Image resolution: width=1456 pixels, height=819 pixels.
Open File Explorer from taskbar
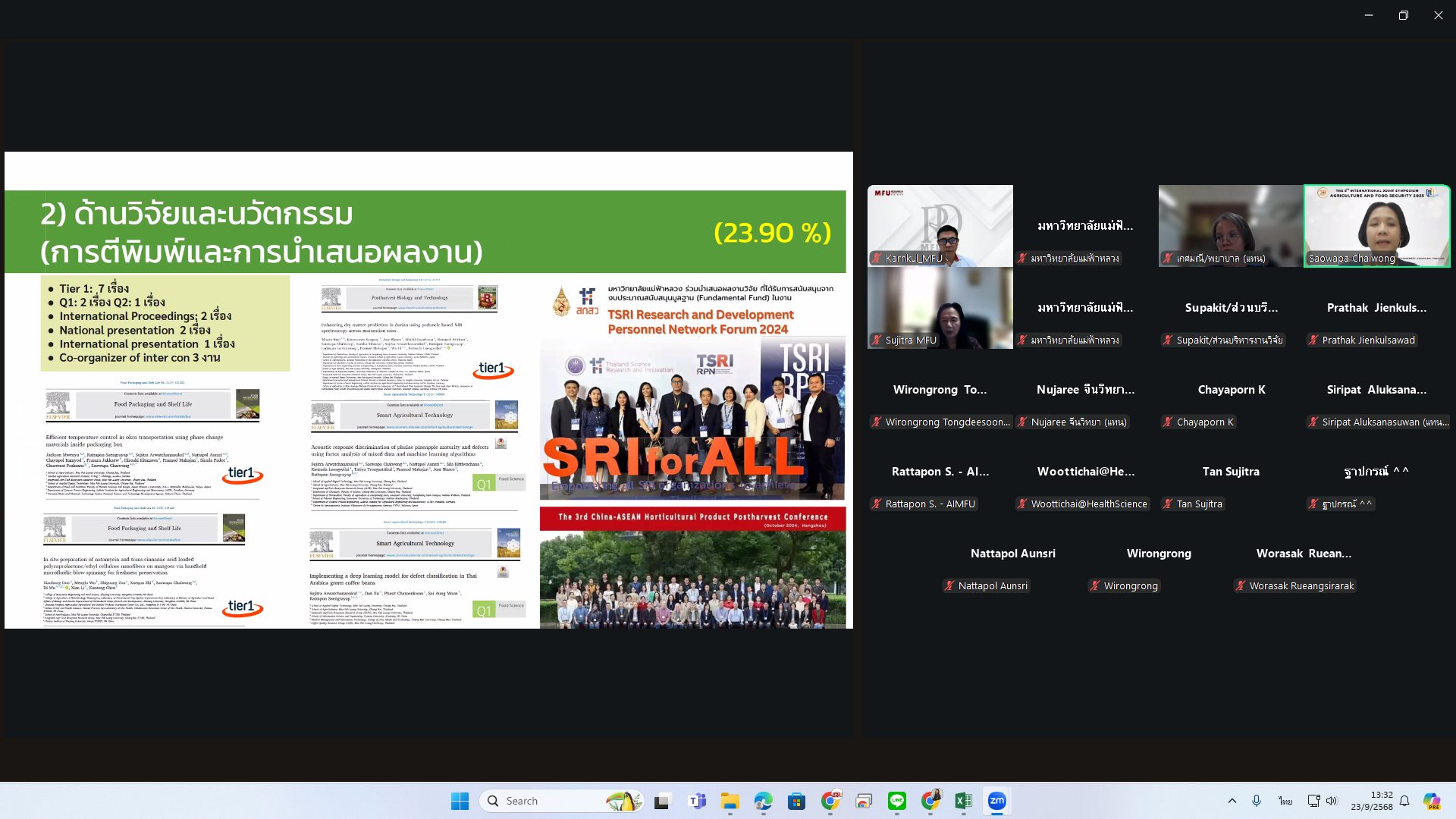click(730, 801)
